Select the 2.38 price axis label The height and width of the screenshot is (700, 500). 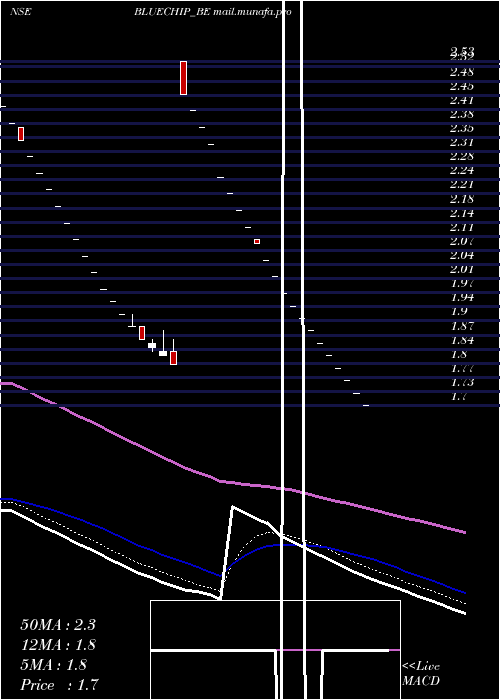(x=462, y=114)
